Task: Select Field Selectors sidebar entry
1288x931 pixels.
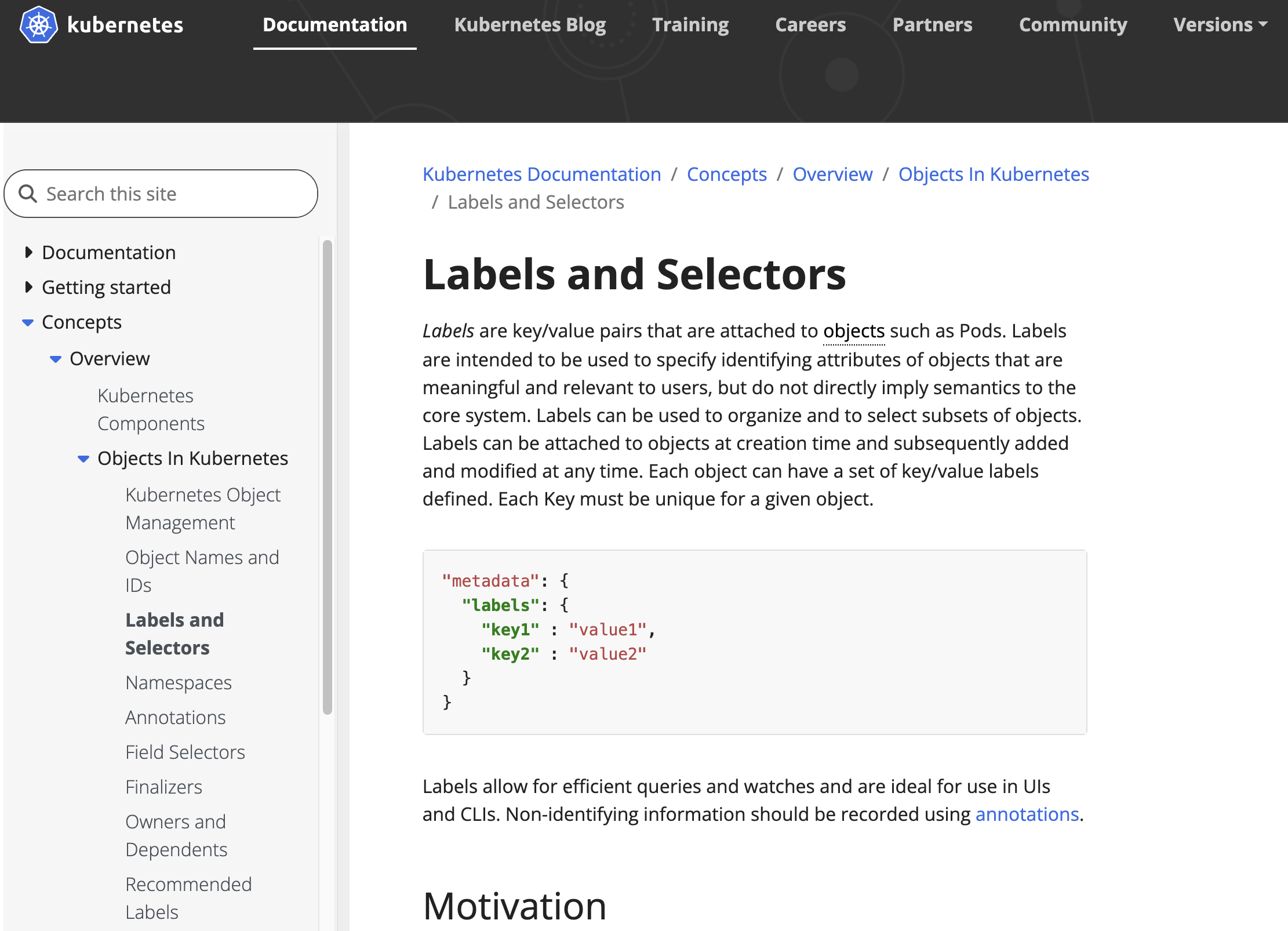Action: 185,752
